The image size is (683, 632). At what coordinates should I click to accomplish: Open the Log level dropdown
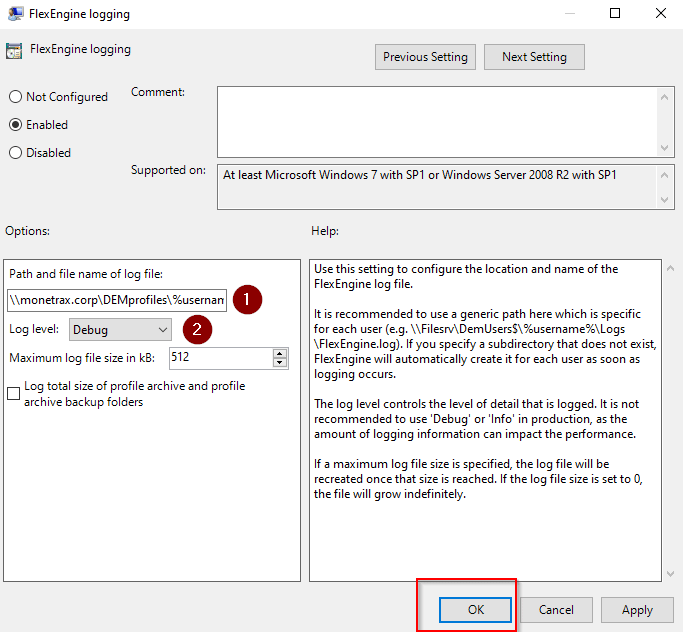[x=120, y=329]
